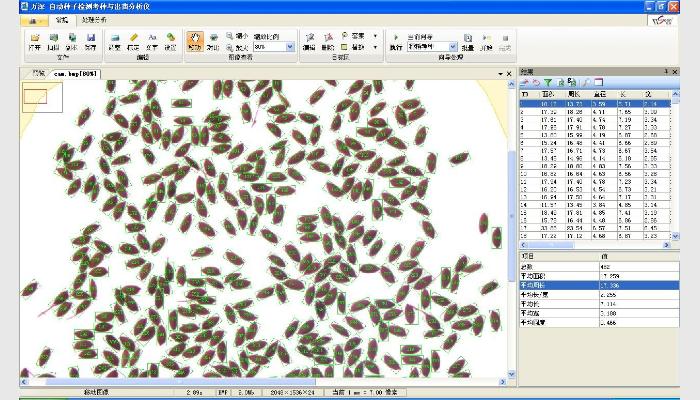This screenshot has width=700, height=400.
Task: Click the Save icon in the file group
Action: [x=90, y=38]
